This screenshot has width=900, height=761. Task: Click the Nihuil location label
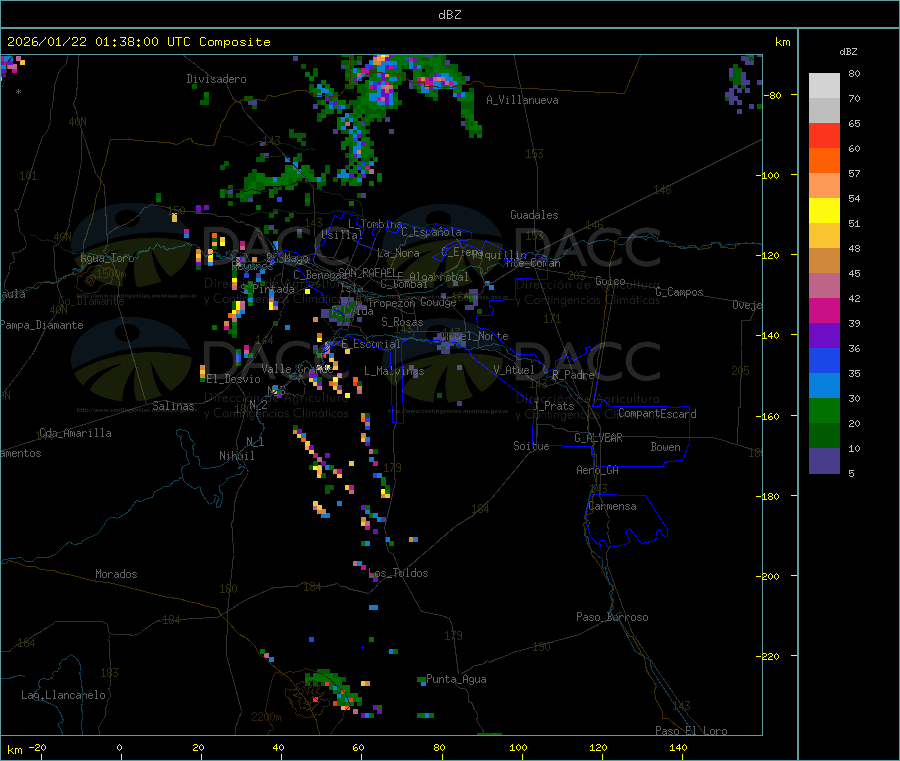236,456
